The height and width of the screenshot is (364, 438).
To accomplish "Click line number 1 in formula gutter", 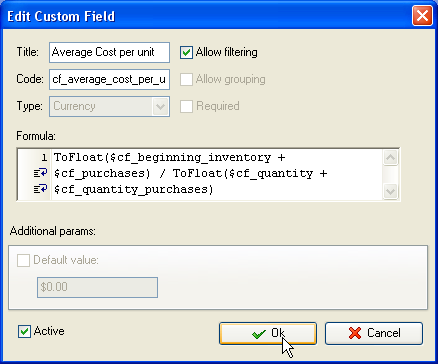I will tap(44, 157).
